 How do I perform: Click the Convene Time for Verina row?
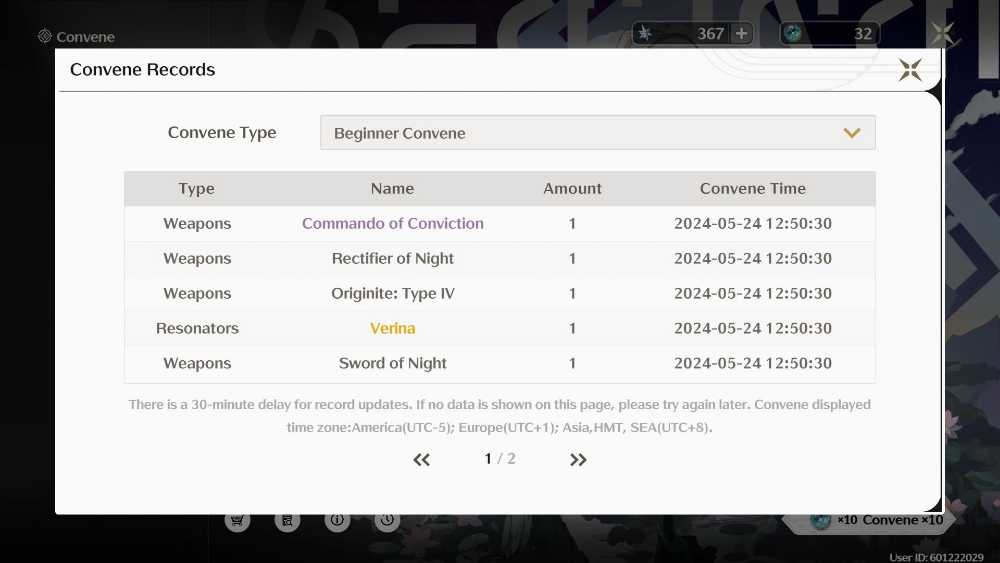tap(753, 328)
